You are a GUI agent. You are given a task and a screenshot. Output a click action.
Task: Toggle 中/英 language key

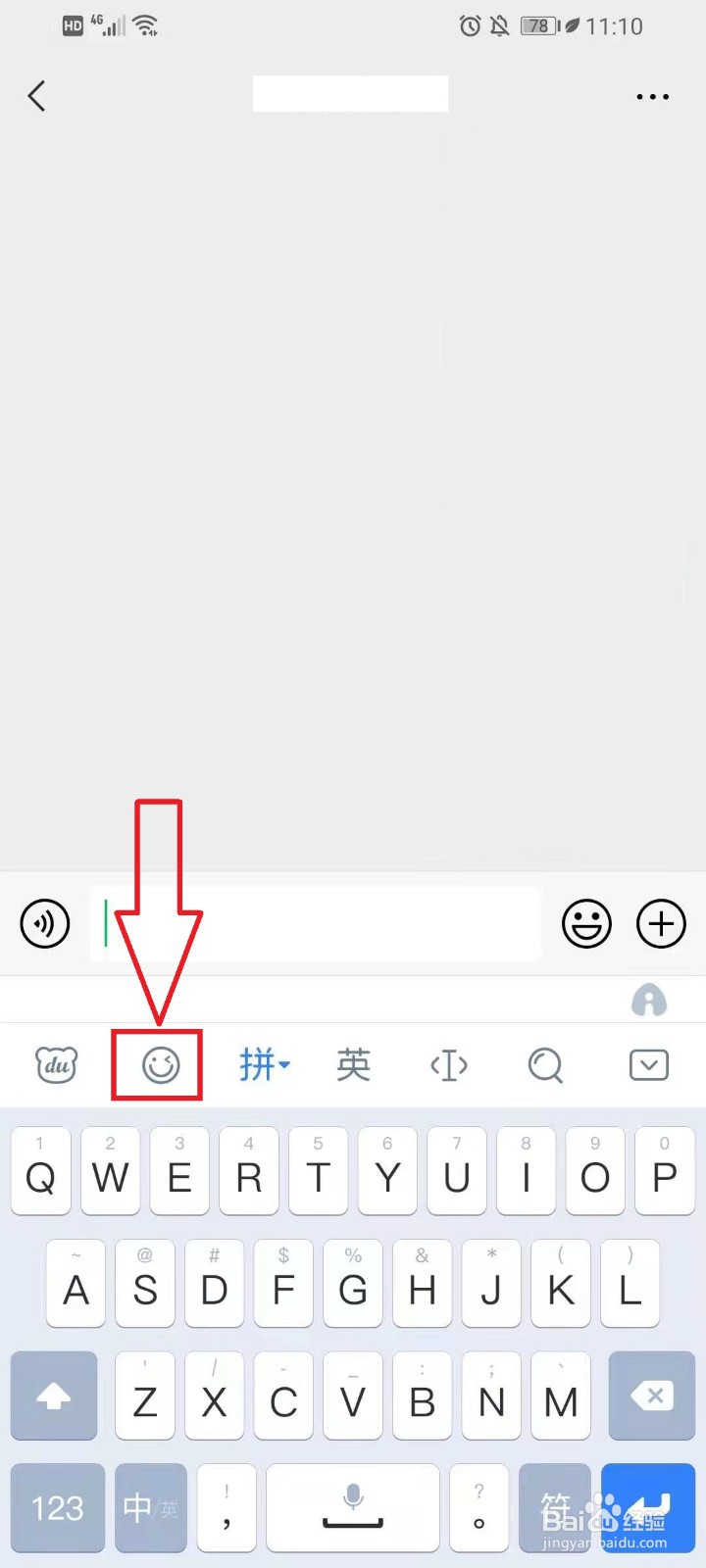click(151, 1507)
